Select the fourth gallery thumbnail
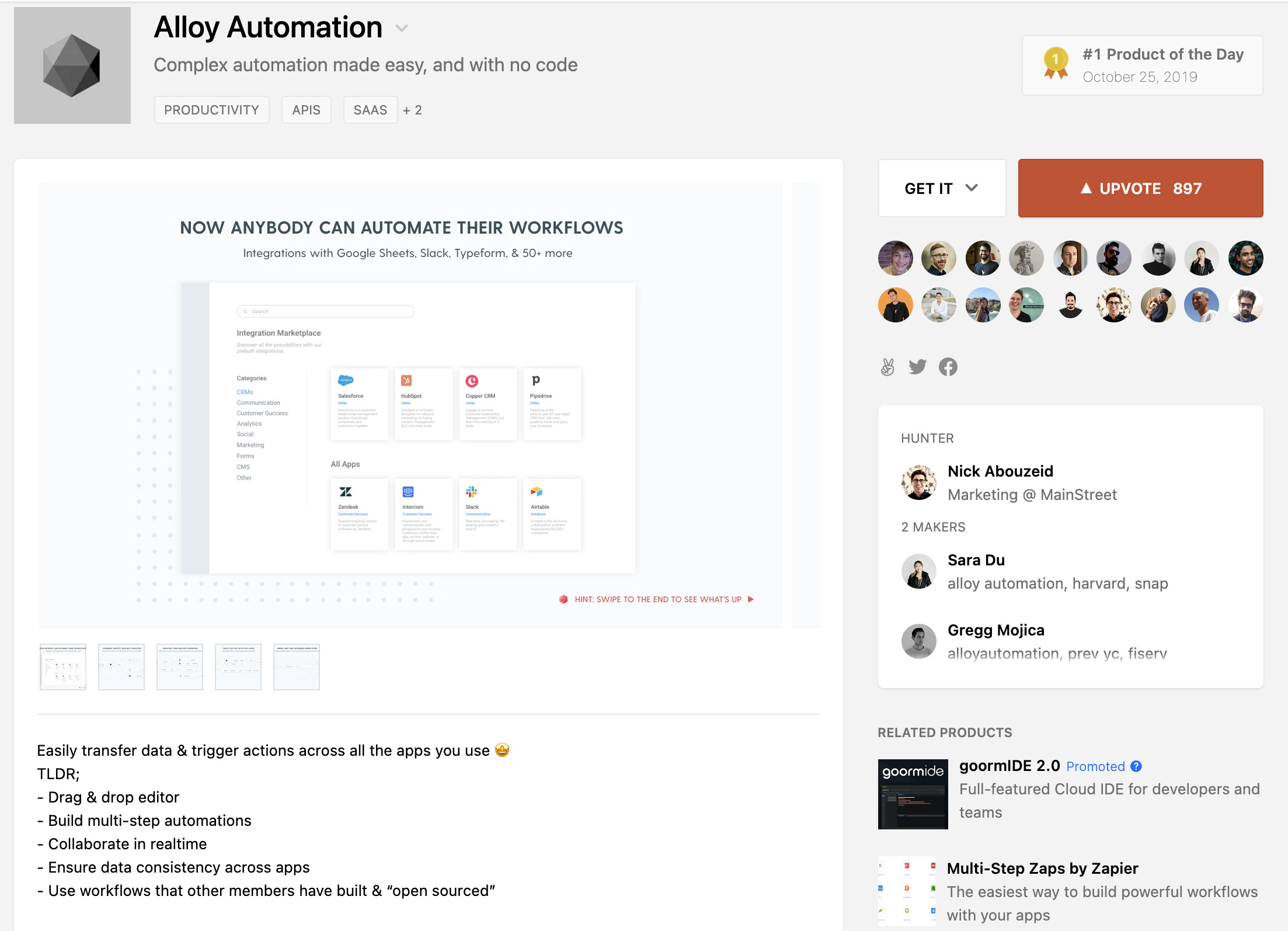 click(x=238, y=667)
